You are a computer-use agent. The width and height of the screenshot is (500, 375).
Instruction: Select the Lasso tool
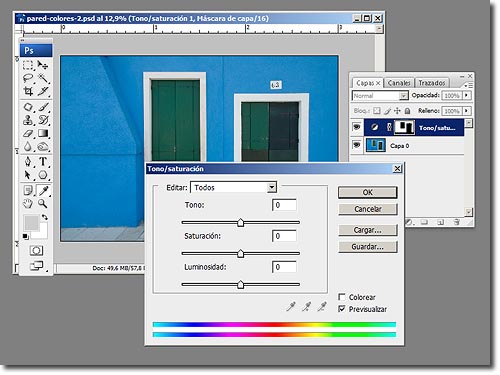28,78
